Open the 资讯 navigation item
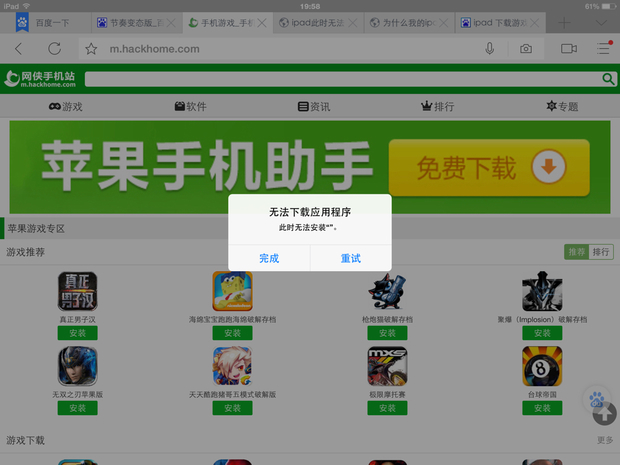This screenshot has width=620, height=465. click(314, 106)
